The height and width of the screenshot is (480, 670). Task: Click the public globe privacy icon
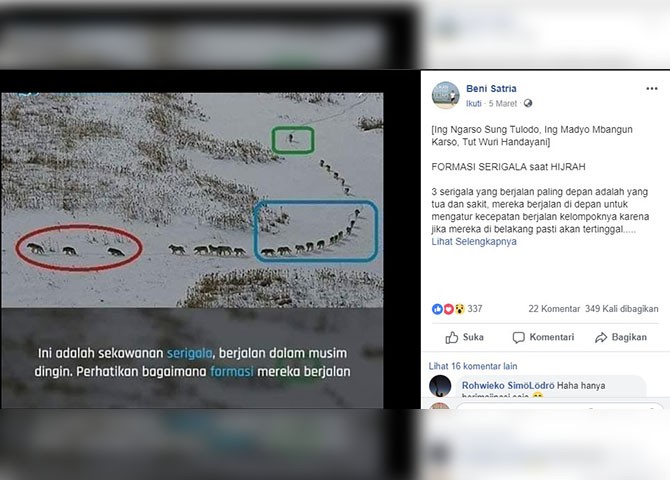528,103
